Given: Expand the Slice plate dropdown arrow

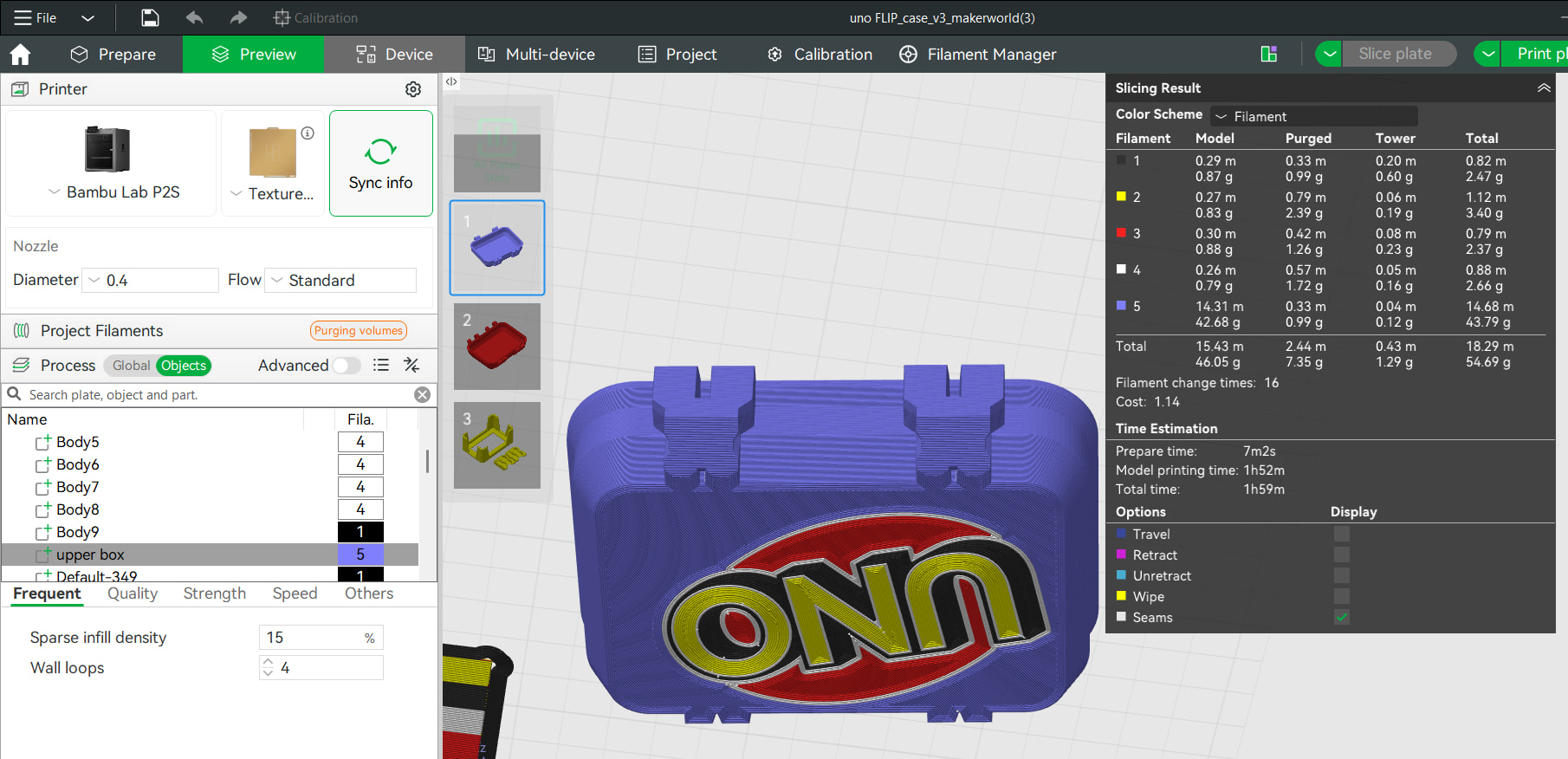Looking at the screenshot, I should pyautogui.click(x=1329, y=54).
